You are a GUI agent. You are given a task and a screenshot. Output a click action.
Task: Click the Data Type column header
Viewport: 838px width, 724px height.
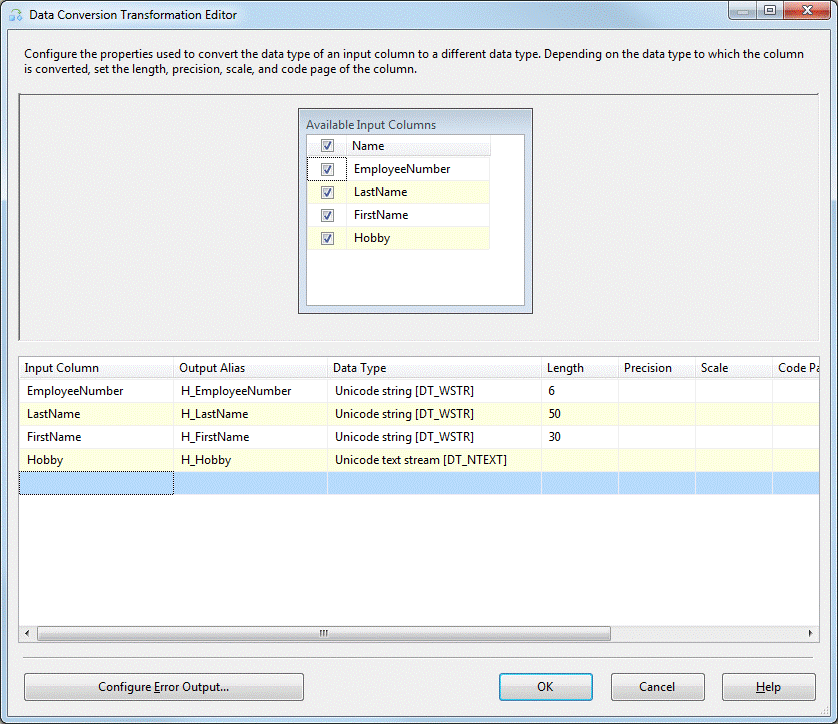tap(434, 368)
